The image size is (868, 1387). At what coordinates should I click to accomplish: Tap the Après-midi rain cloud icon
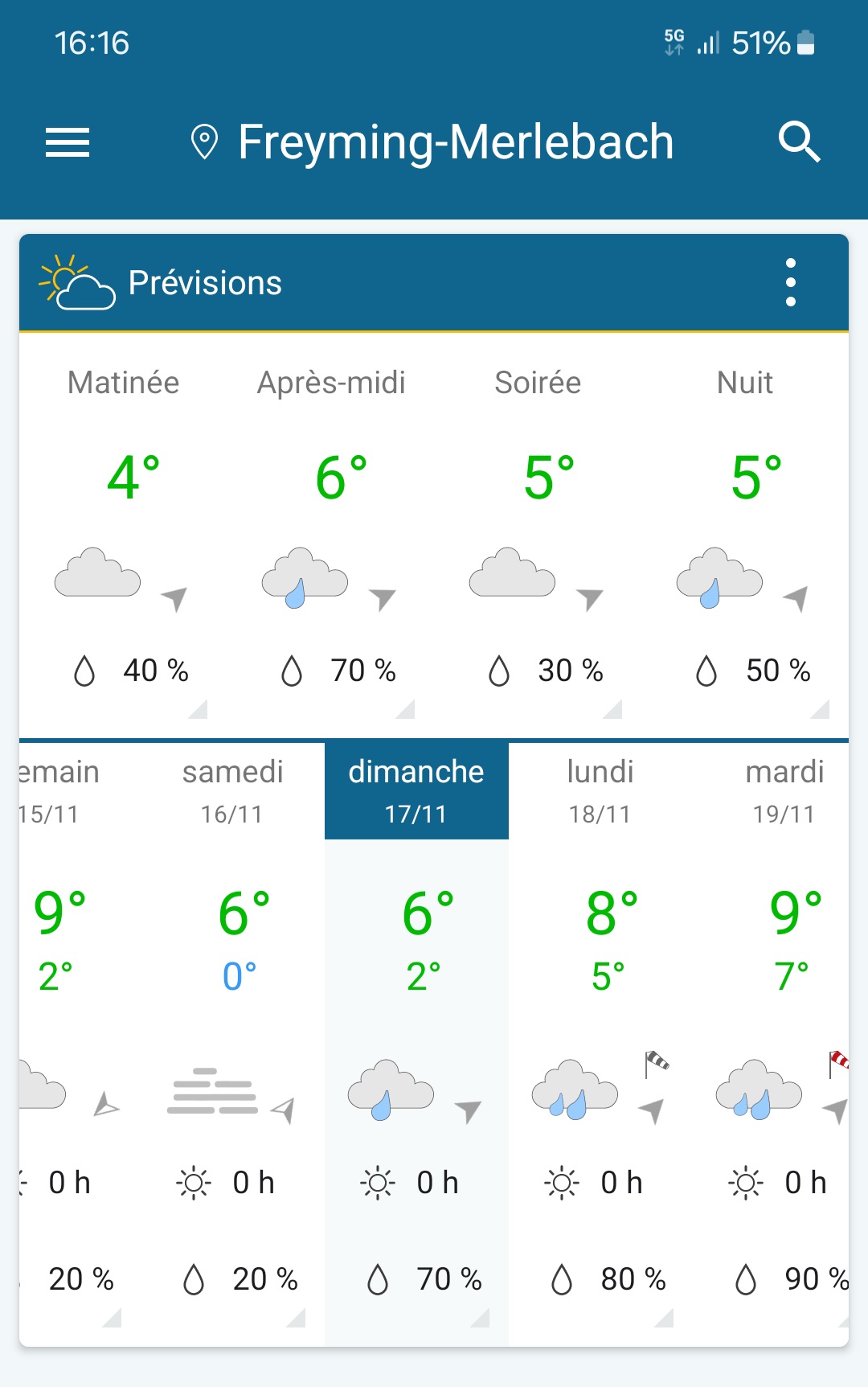[305, 577]
